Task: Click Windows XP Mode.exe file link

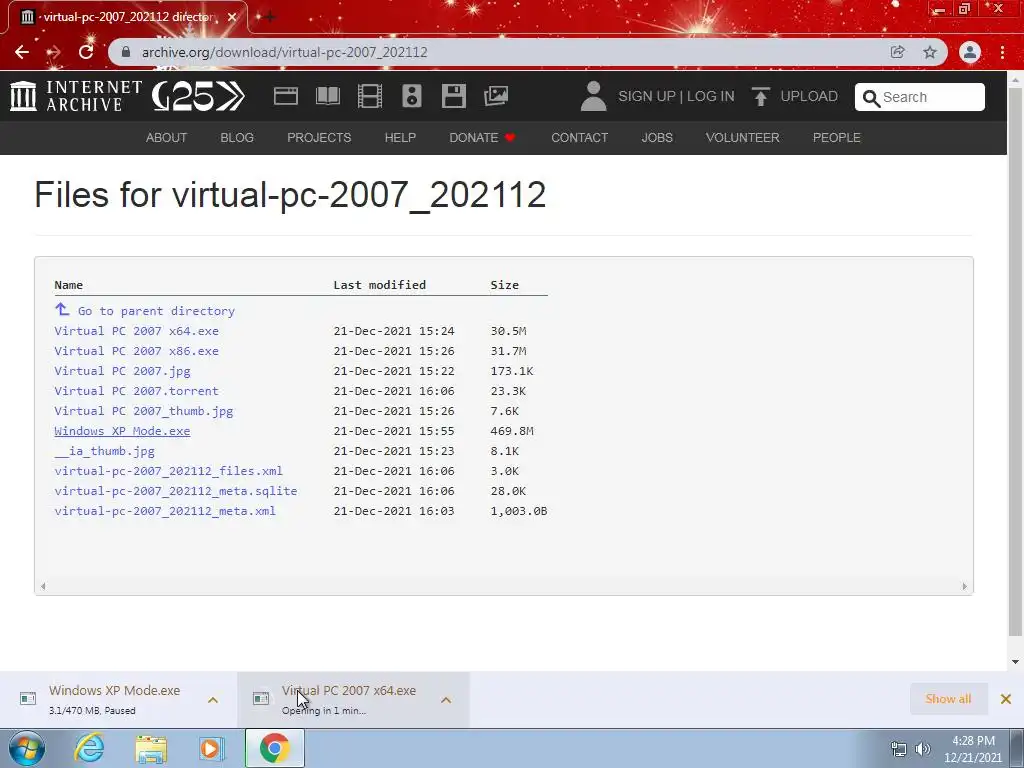Action: click(122, 431)
